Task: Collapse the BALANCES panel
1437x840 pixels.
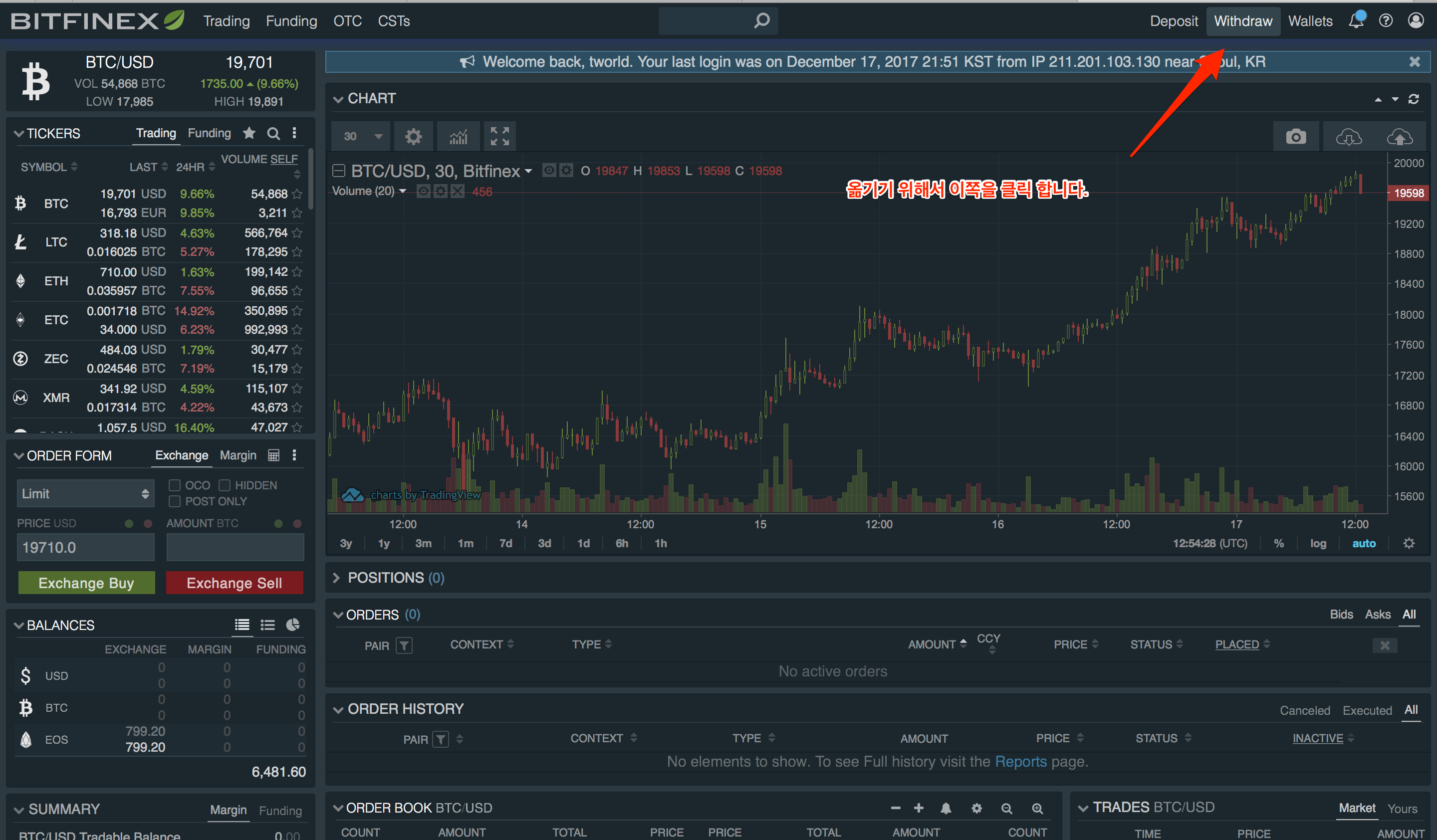Action: pos(19,626)
